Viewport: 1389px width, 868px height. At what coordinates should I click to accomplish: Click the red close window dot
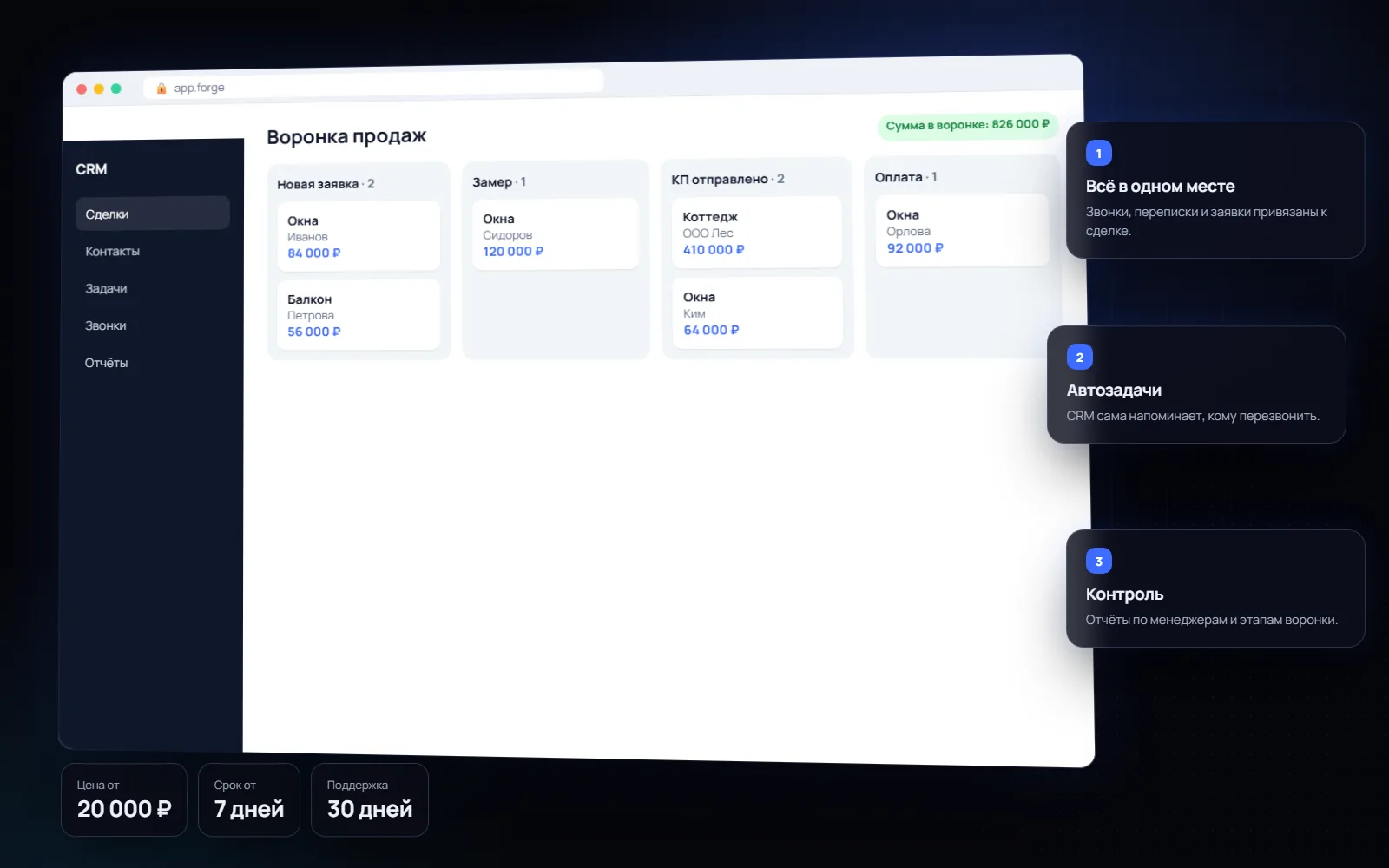coord(82,89)
